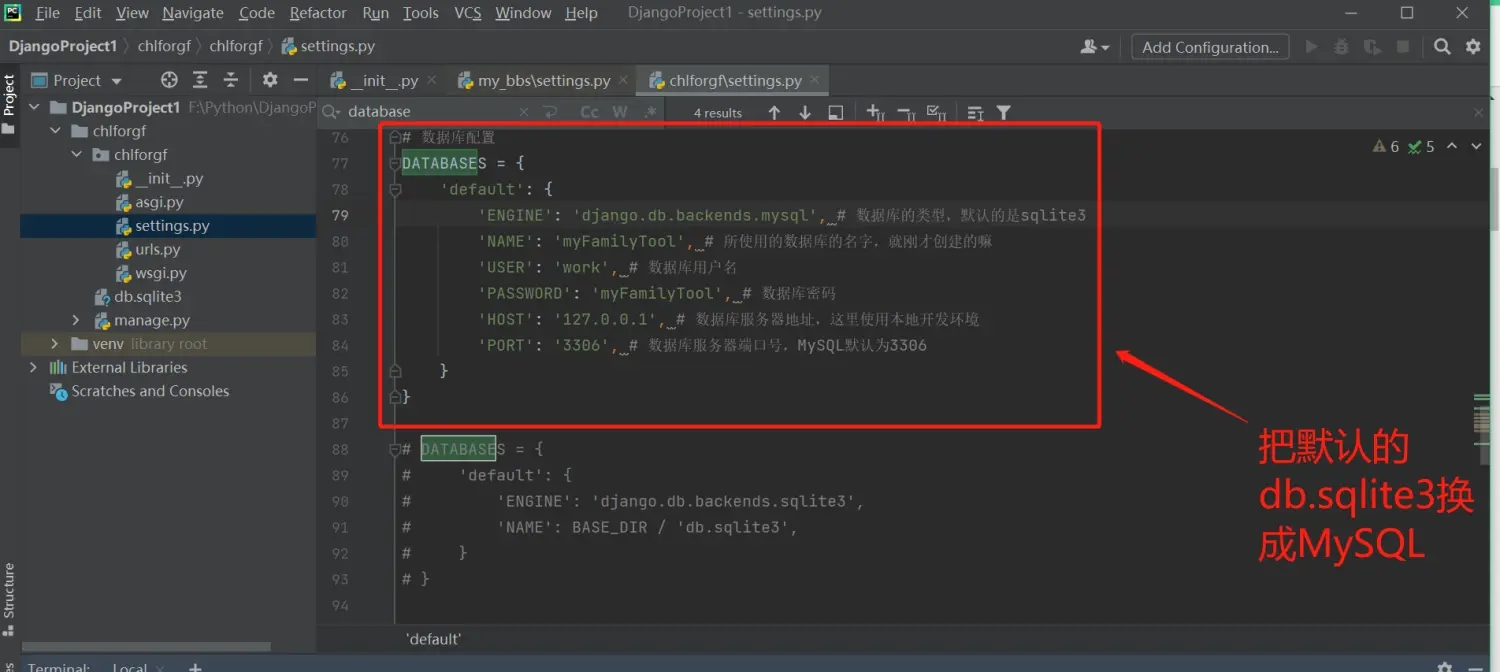Screen dimensions: 1500x672
Task: Click the Search Everywhere magnifier icon
Action: pyautogui.click(x=1442, y=47)
